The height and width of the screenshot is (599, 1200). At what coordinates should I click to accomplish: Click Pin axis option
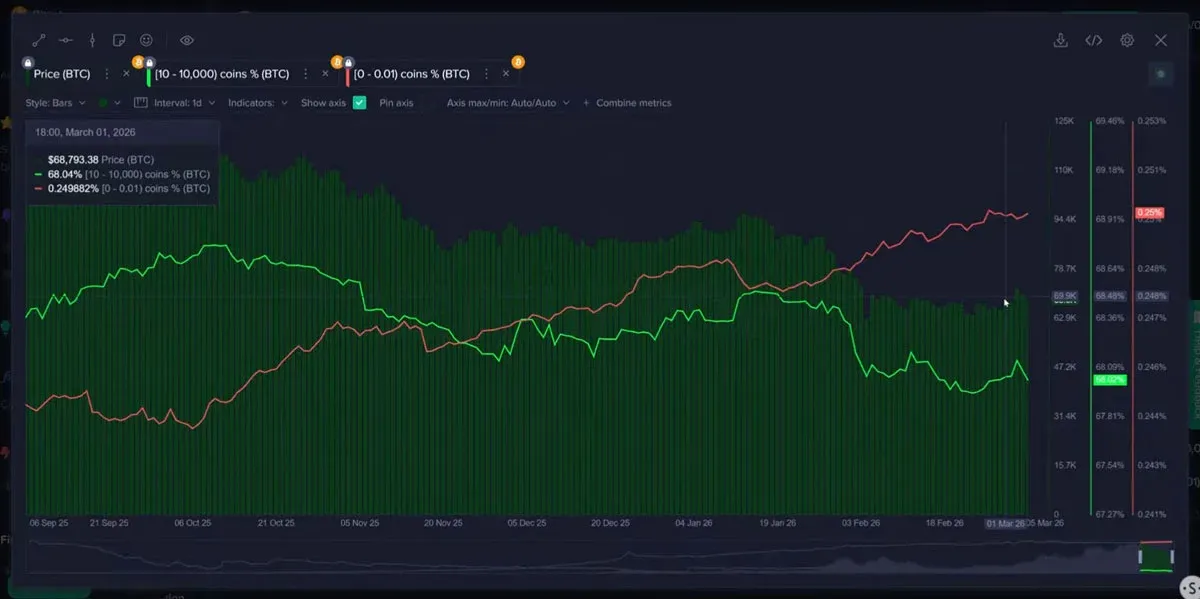click(x=398, y=102)
